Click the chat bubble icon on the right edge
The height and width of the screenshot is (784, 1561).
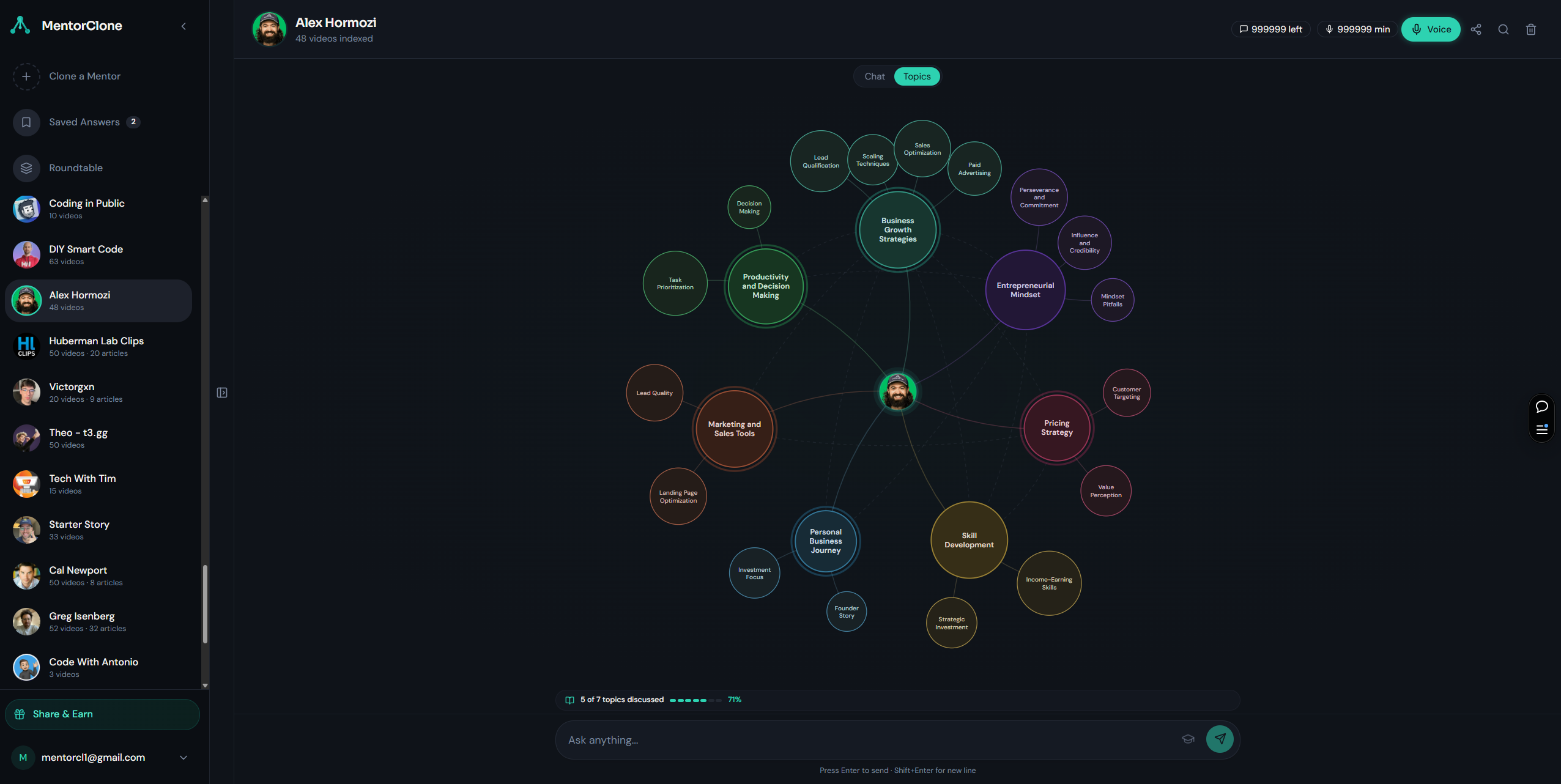(1541, 407)
